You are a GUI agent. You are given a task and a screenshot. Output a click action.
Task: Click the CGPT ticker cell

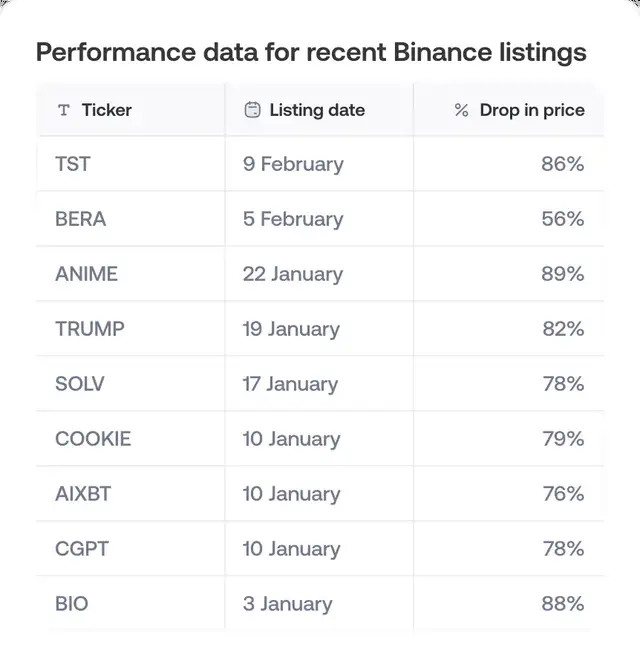[x=82, y=549]
